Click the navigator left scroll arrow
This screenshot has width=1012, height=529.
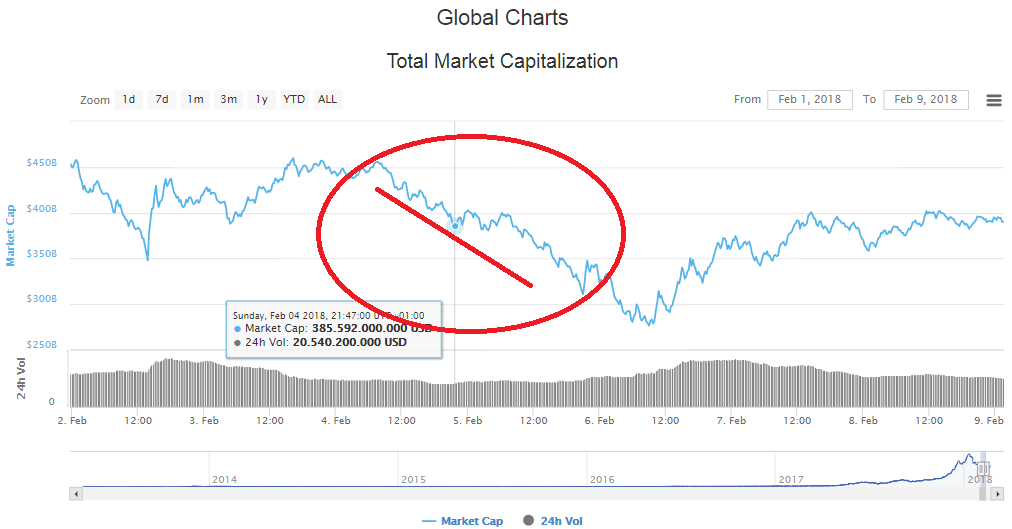click(76, 494)
